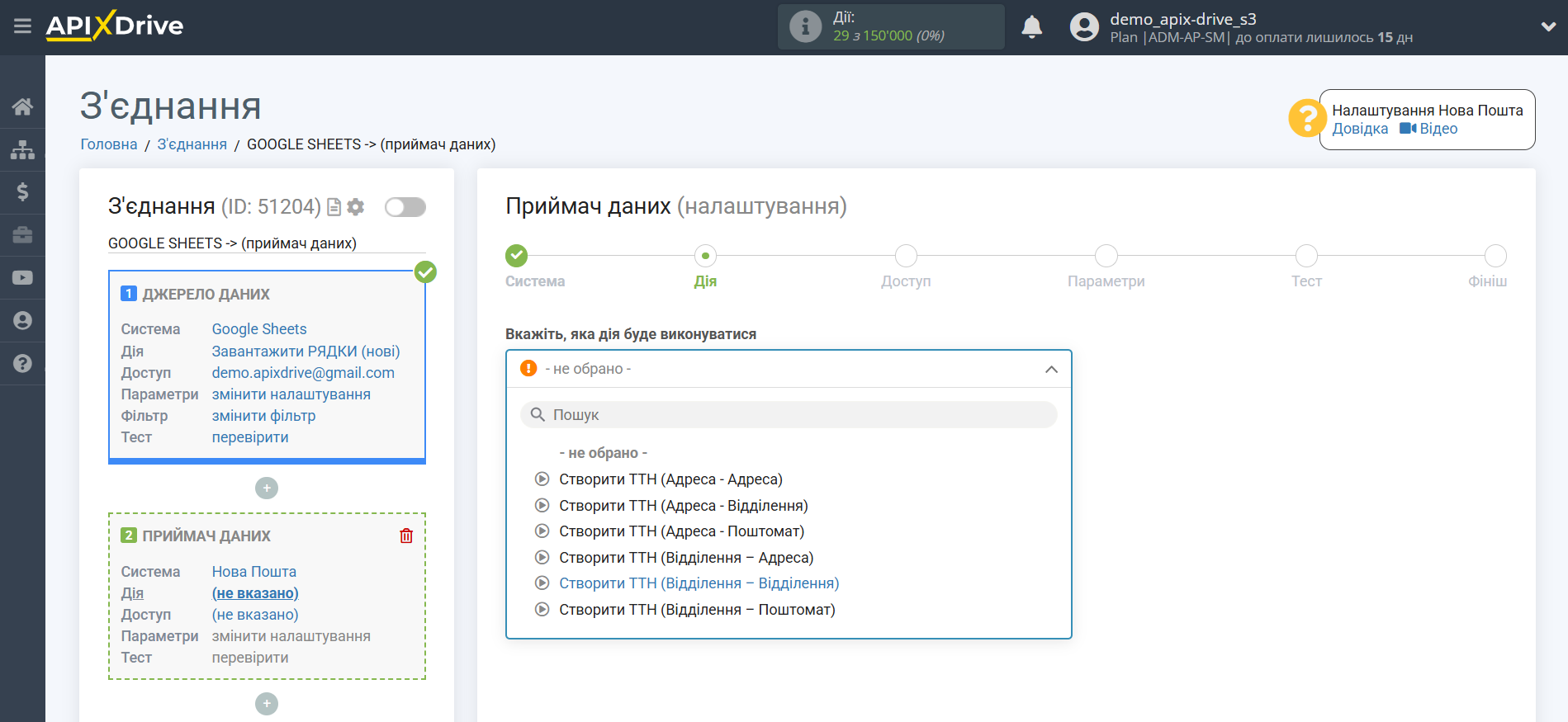Click demo.apixdrive@gmail.com access link
The image size is (1568, 722).
click(303, 373)
